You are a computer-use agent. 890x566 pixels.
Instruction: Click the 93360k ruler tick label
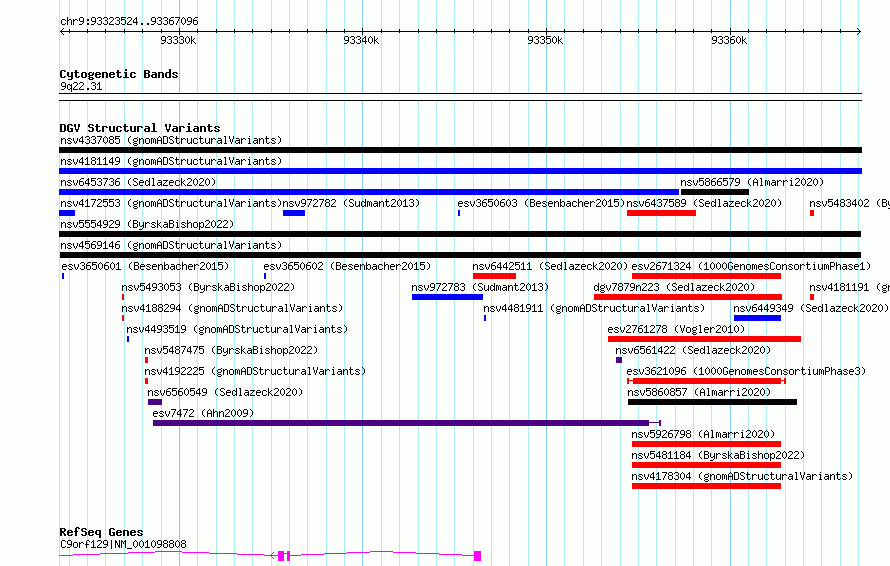click(x=729, y=40)
